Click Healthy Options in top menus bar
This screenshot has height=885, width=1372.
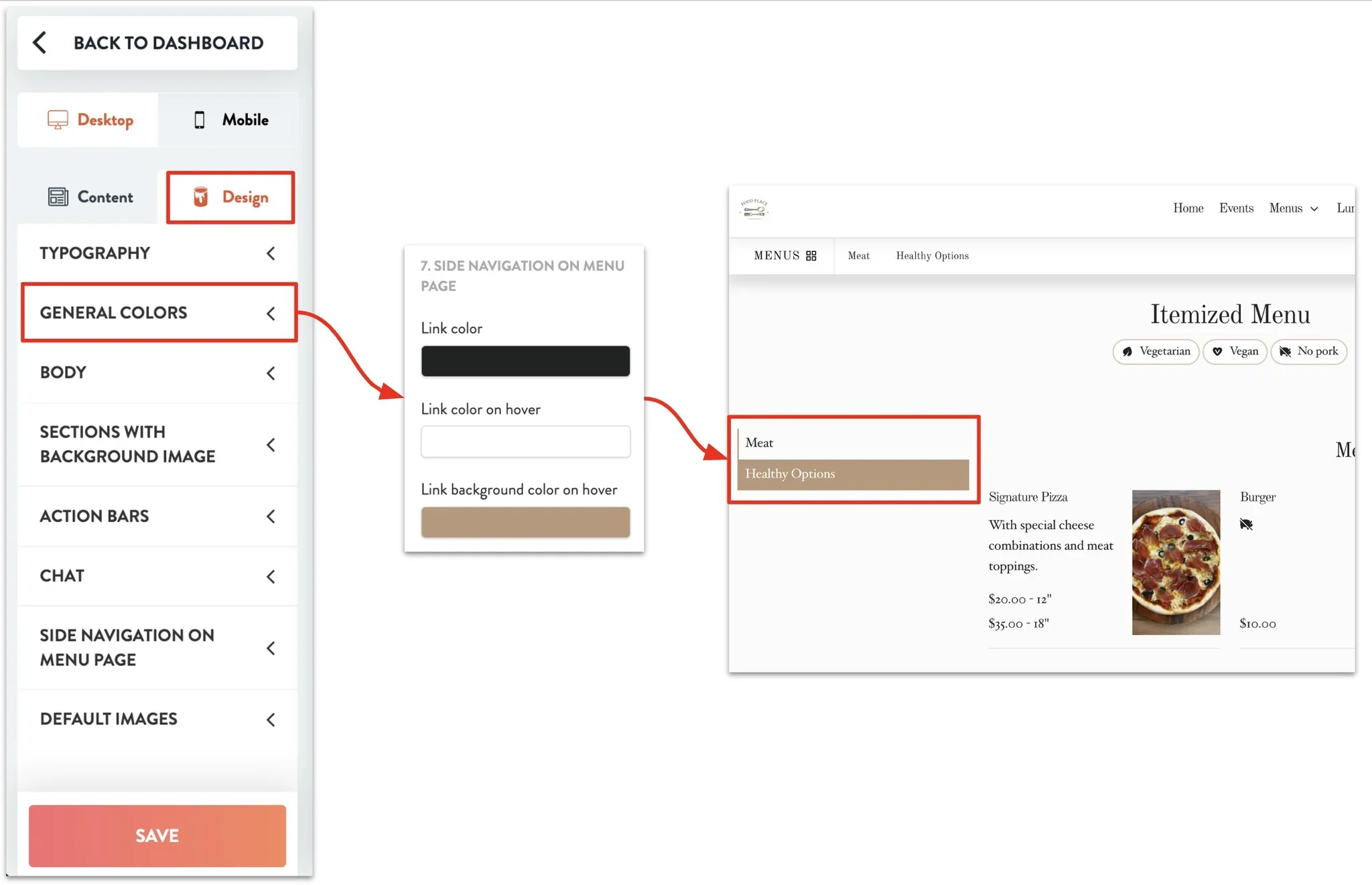932,256
